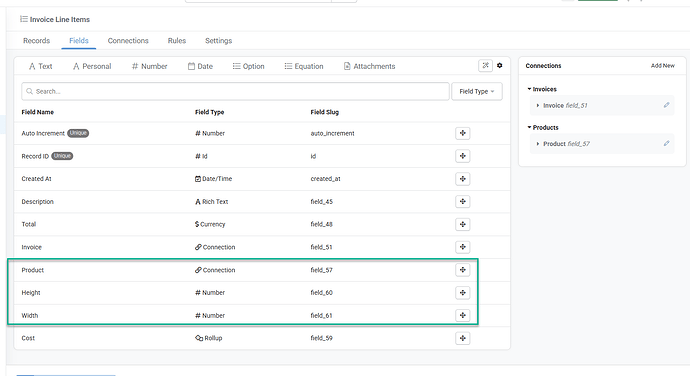Image resolution: width=690 pixels, height=376 pixels.
Task: Click the Currency field type cell
Action: [x=210, y=224]
